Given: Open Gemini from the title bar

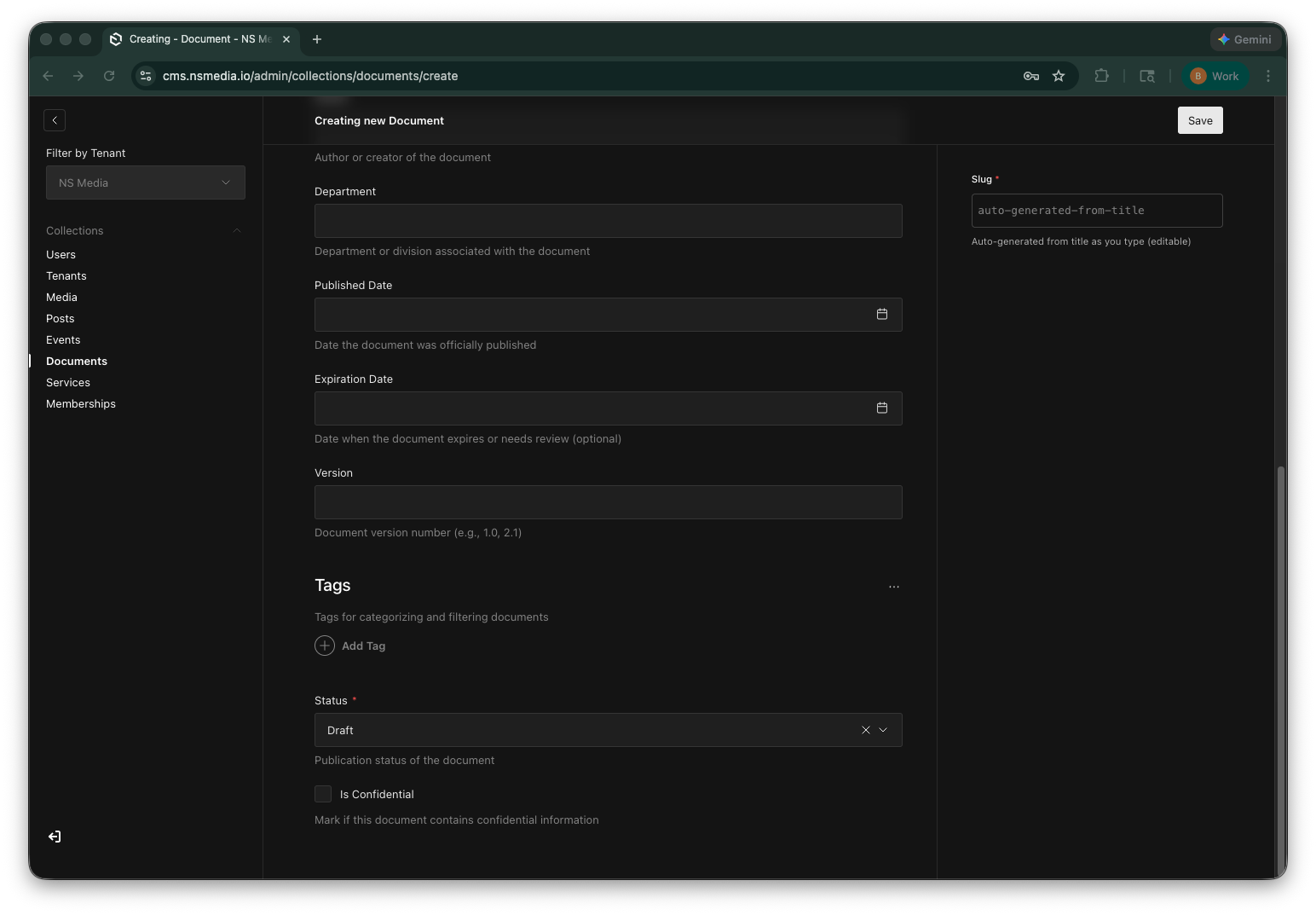Looking at the screenshot, I should click(1245, 39).
